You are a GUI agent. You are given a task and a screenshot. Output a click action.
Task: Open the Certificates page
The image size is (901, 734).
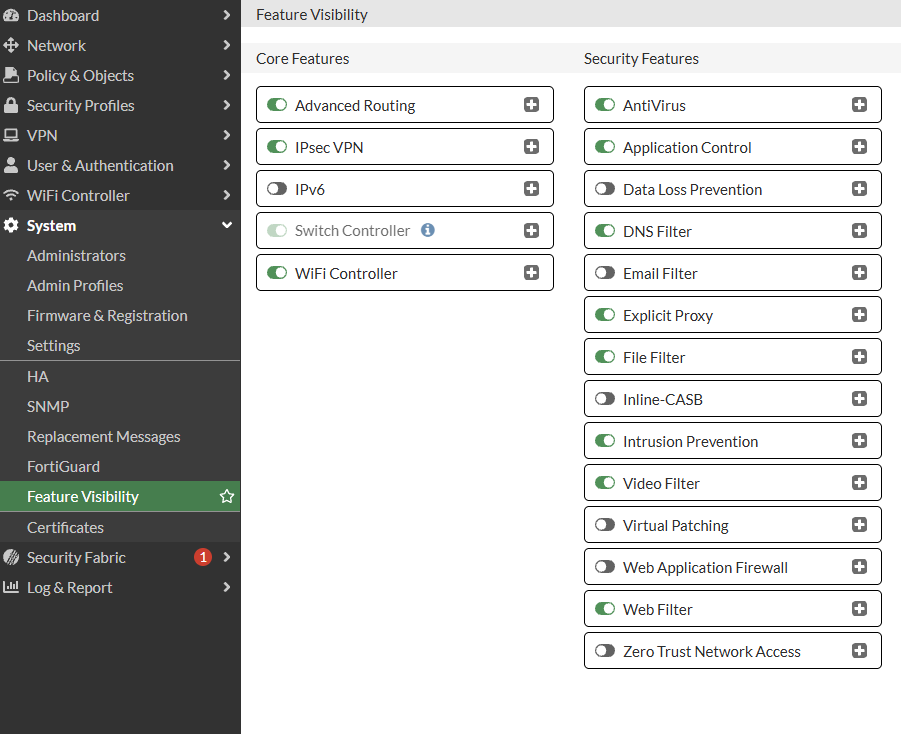[x=65, y=527]
